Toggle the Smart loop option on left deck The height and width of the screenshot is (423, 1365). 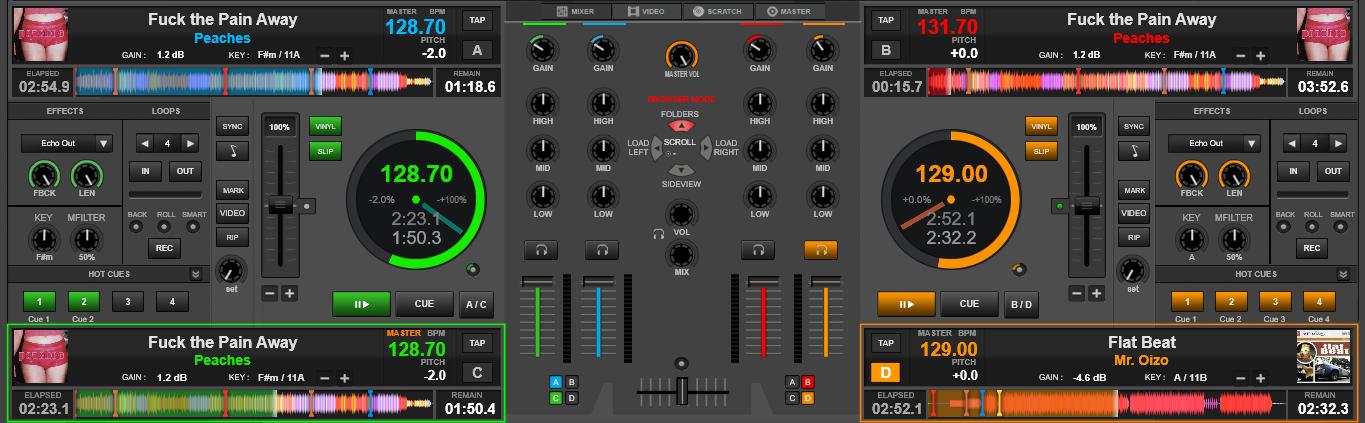[195, 225]
